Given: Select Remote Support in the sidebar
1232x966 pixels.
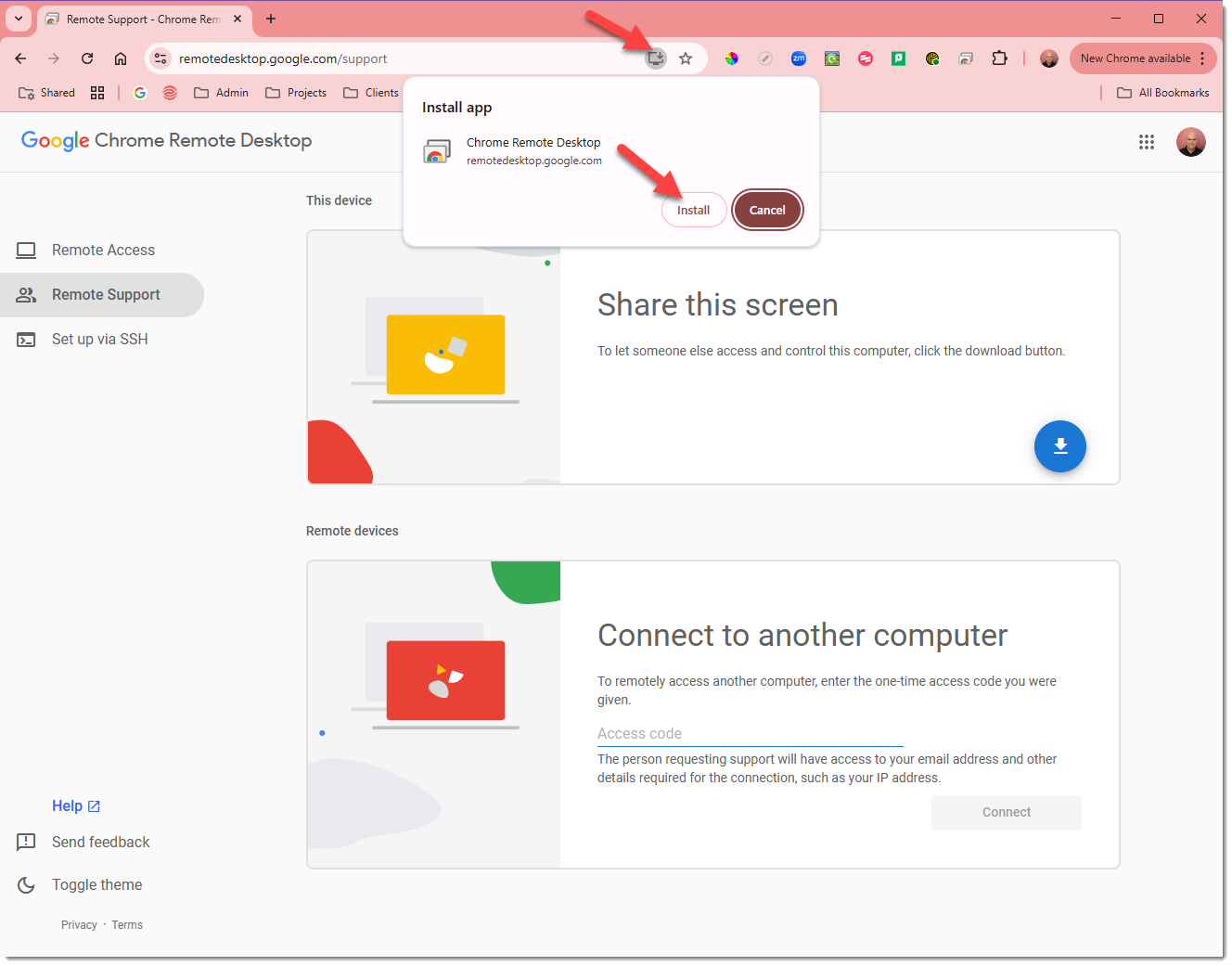Looking at the screenshot, I should coord(102,295).
